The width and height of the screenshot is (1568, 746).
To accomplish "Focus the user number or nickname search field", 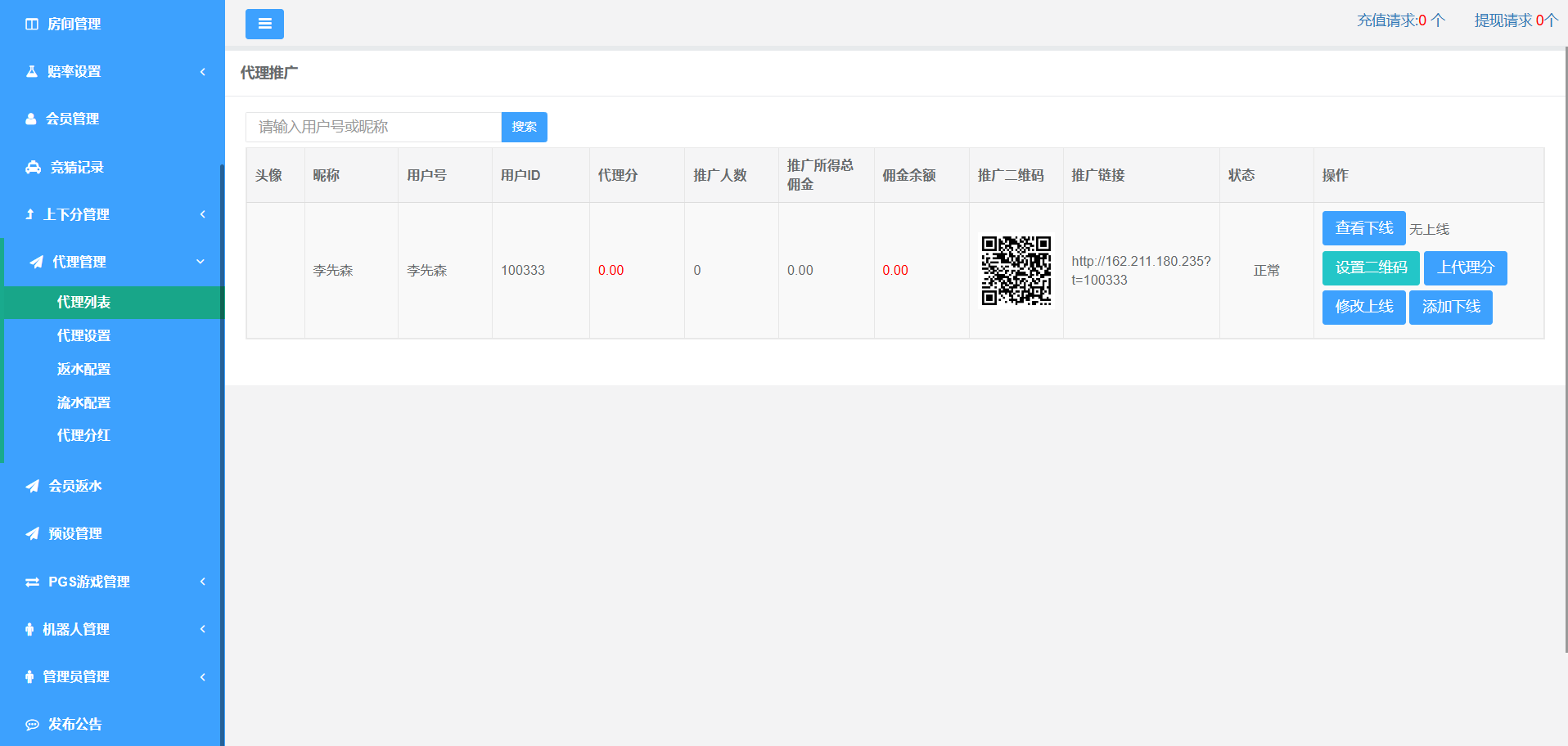I will point(373,128).
